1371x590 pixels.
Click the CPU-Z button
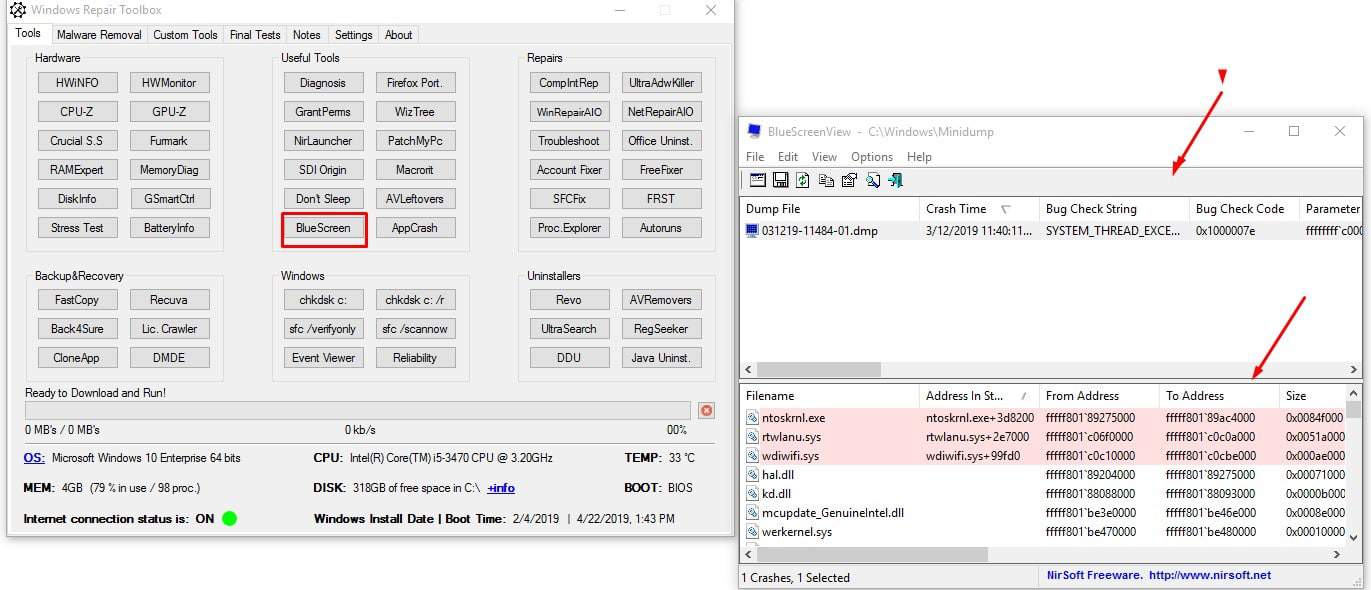[77, 112]
